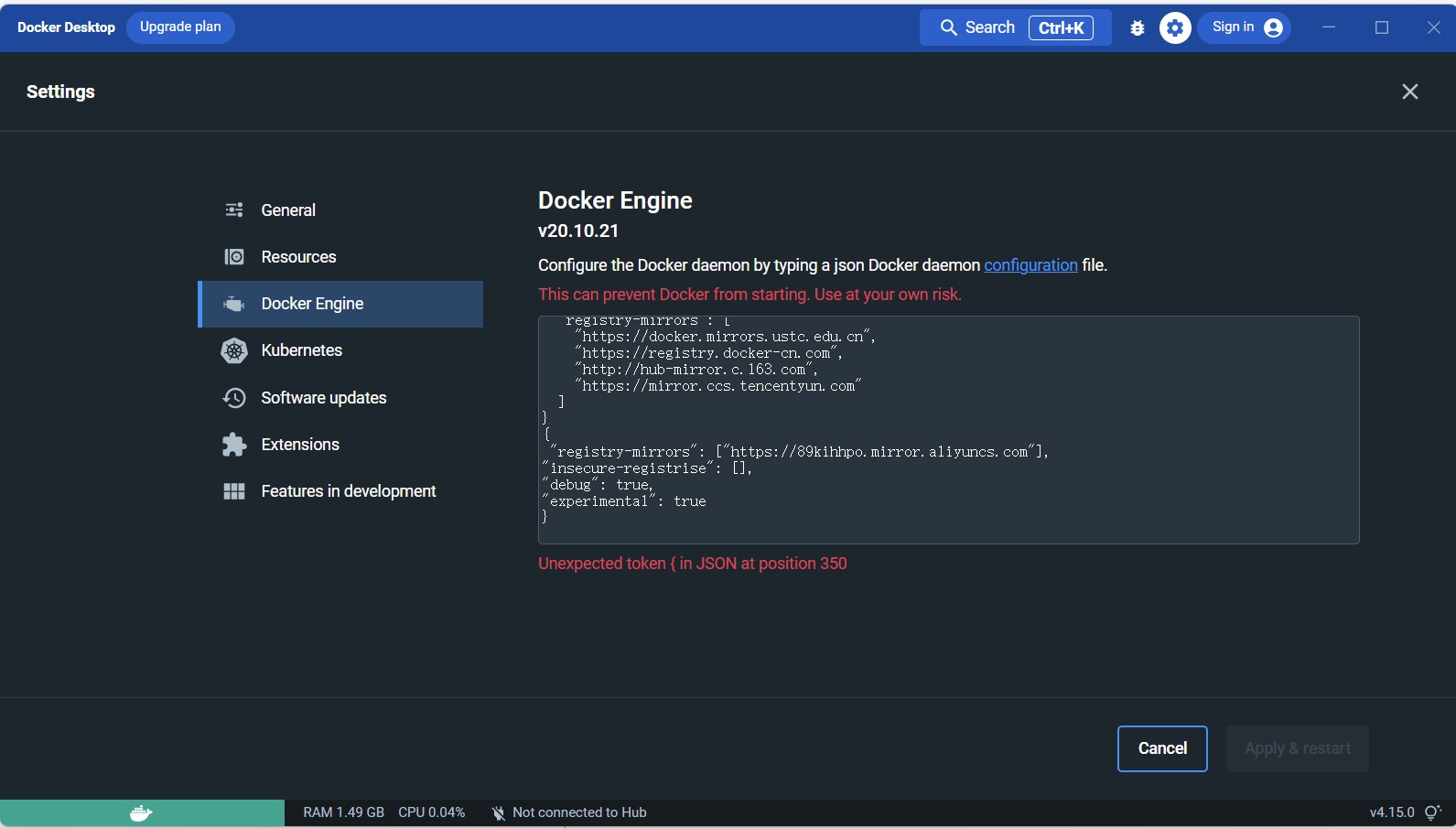Select the Docker Engine tab
This screenshot has width=1456, height=828.
tap(340, 304)
